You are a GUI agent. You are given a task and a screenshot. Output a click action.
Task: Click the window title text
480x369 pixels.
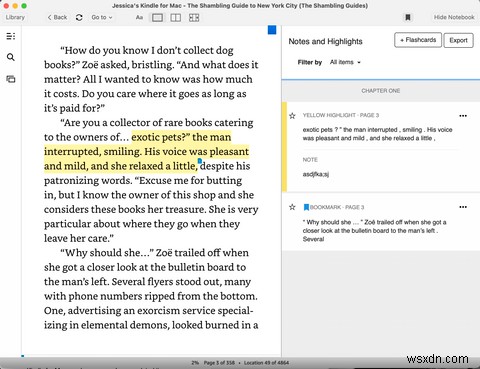pos(240,6)
